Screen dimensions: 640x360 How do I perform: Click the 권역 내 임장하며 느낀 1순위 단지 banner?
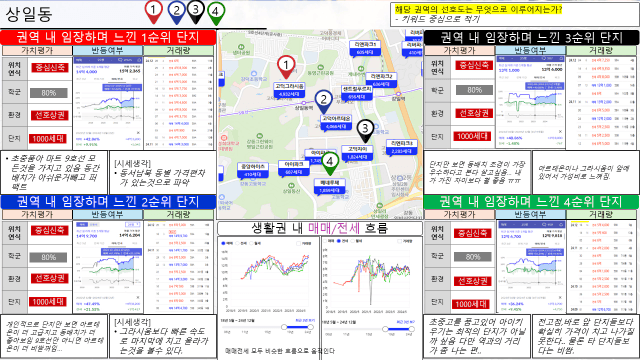108,37
